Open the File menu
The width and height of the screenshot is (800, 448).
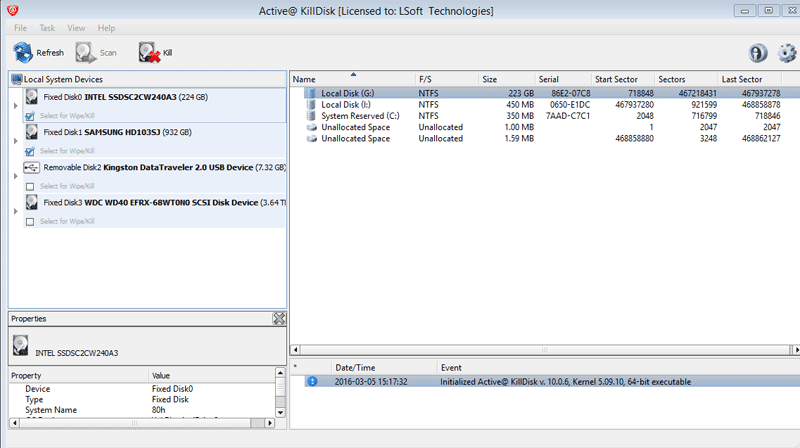pos(20,28)
